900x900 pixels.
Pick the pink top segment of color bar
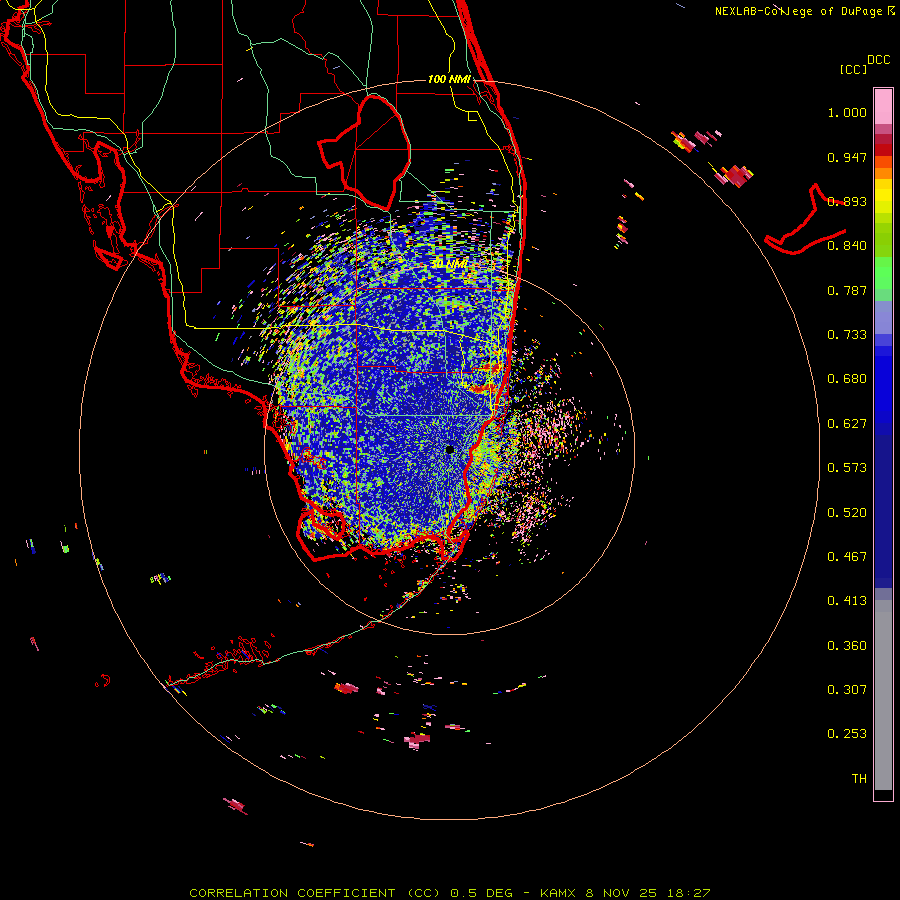[x=883, y=106]
